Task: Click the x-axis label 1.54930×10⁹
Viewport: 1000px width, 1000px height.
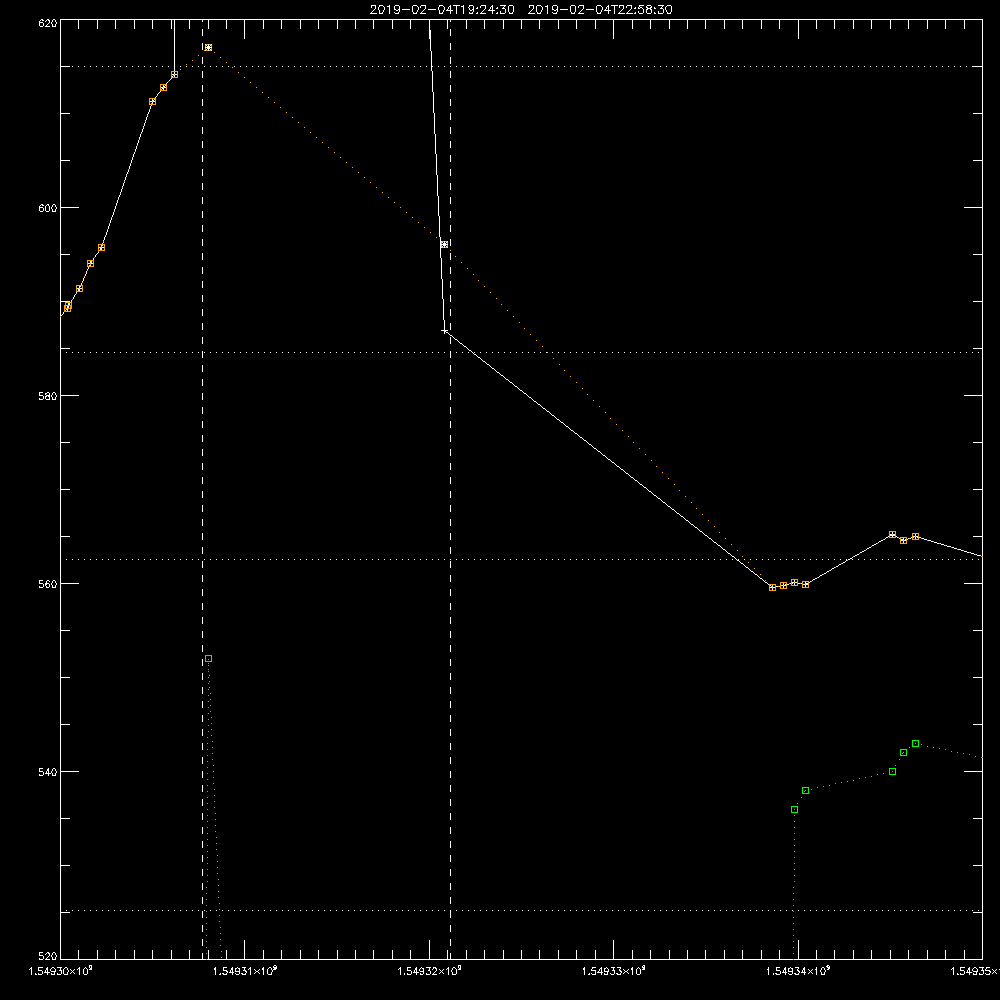Action: [x=61, y=971]
